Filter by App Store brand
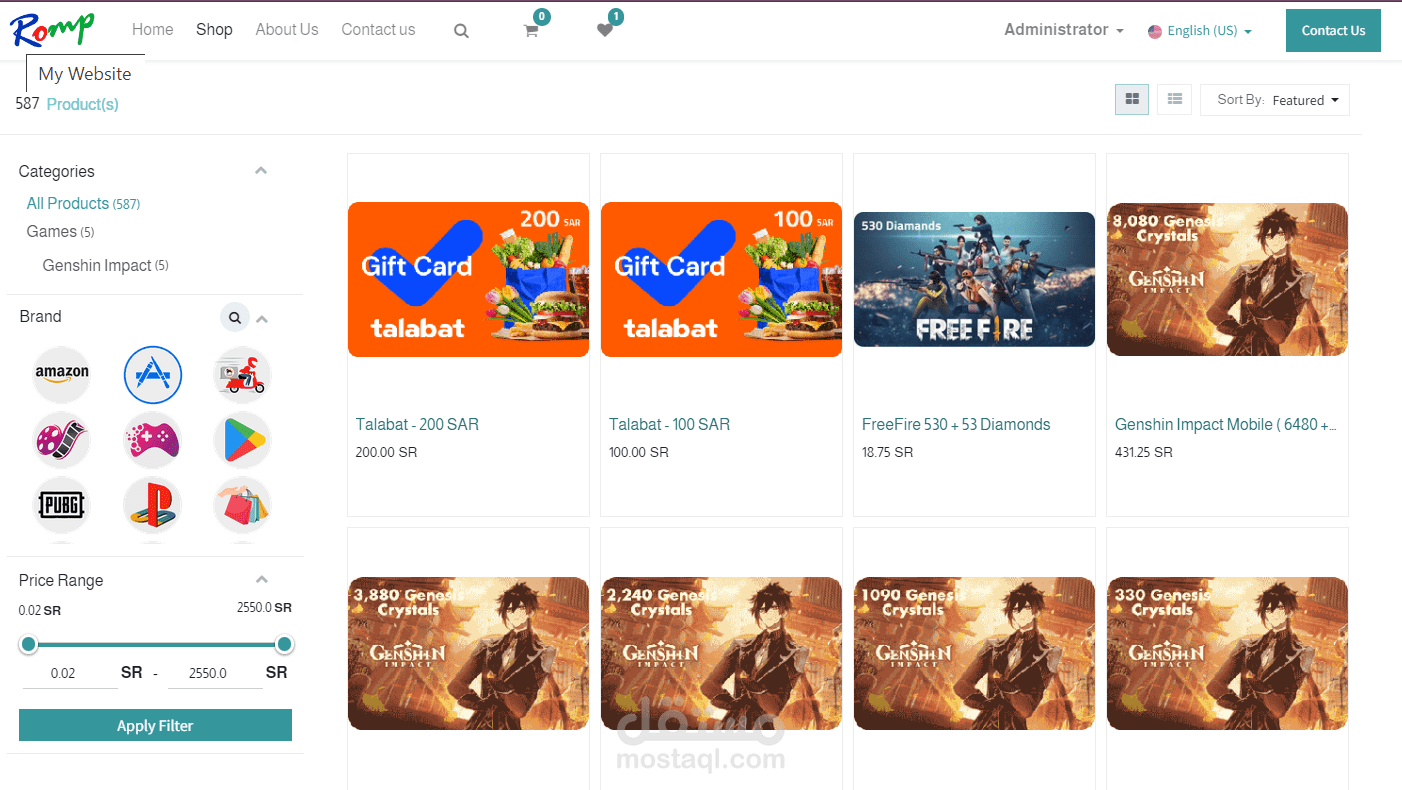Screen dimensions: 1402x790 click(153, 375)
